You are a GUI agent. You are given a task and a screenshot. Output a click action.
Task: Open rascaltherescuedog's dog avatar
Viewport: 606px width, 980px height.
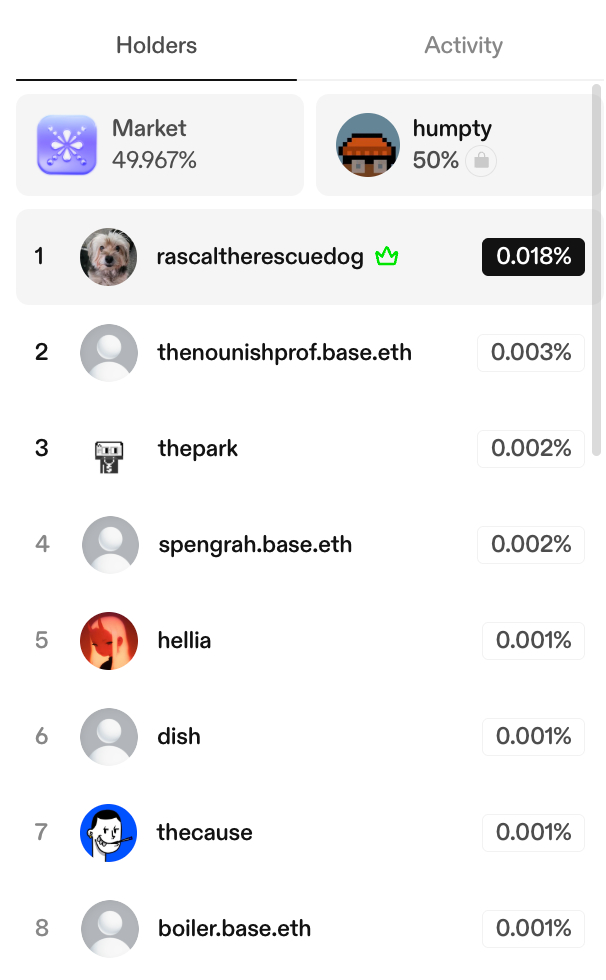[108, 257]
